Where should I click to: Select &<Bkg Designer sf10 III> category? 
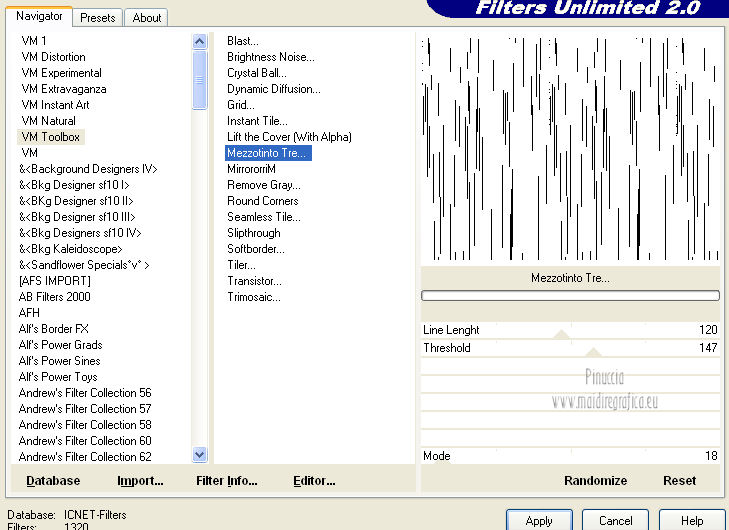point(77,217)
